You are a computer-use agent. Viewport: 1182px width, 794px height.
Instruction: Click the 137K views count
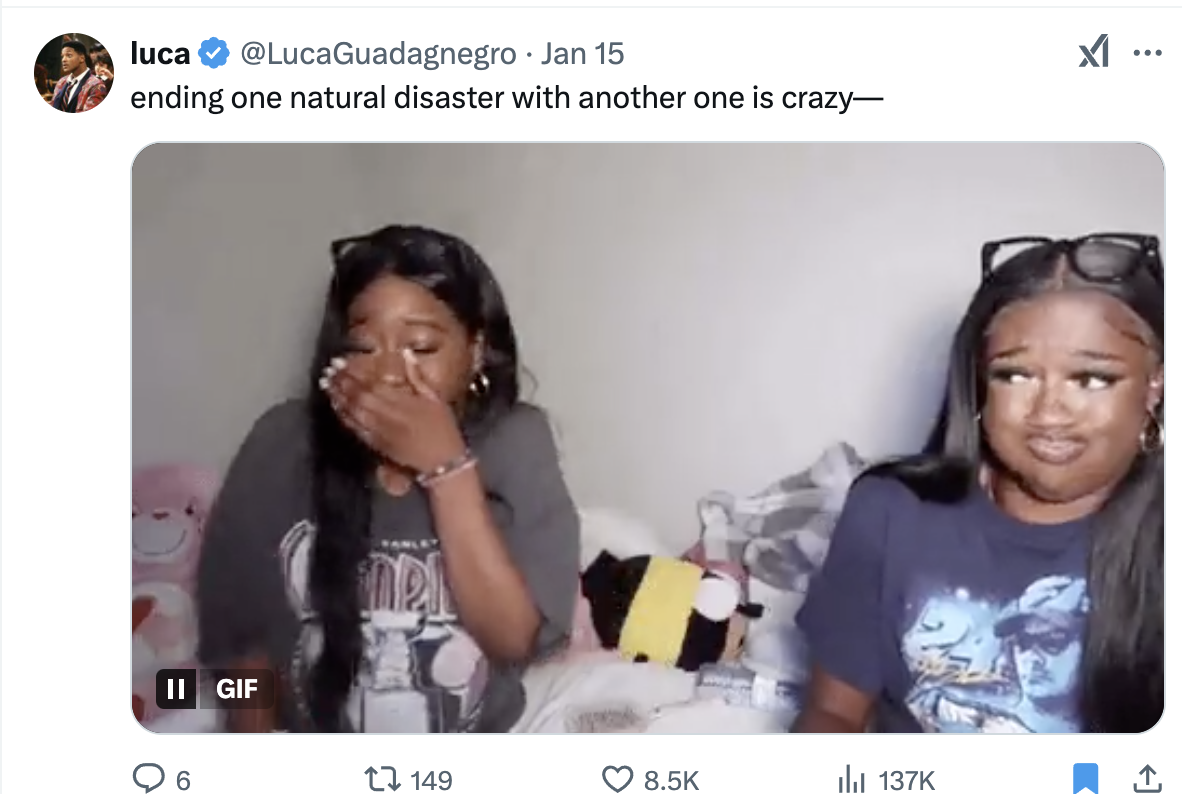[907, 780]
